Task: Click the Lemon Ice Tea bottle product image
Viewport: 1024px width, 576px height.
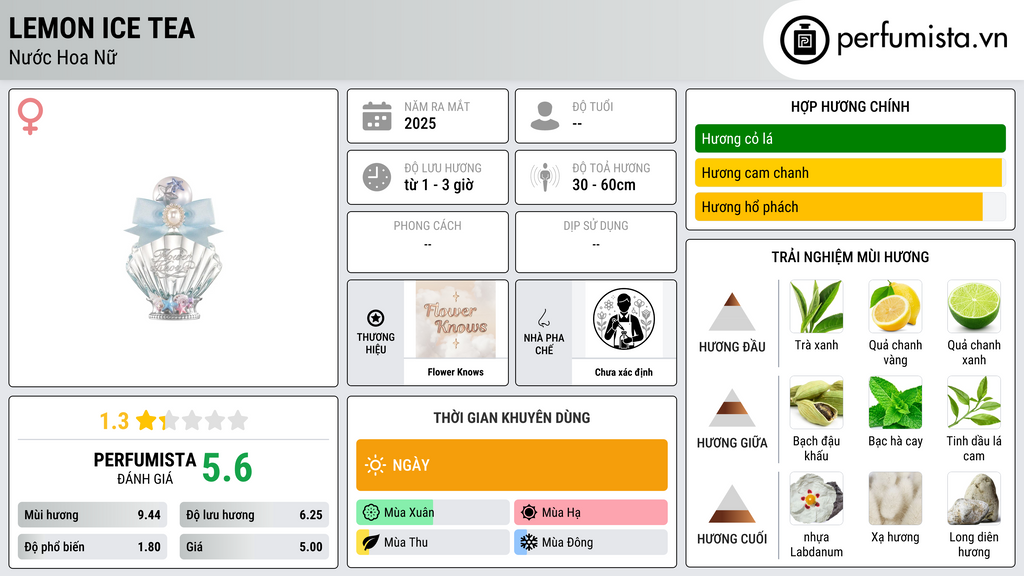Action: pyautogui.click(x=174, y=248)
